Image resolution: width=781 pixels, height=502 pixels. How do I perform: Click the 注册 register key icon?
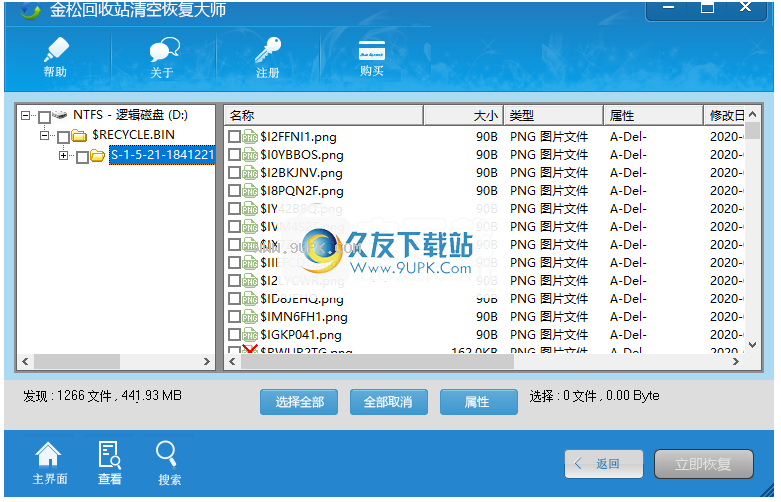pos(268,57)
